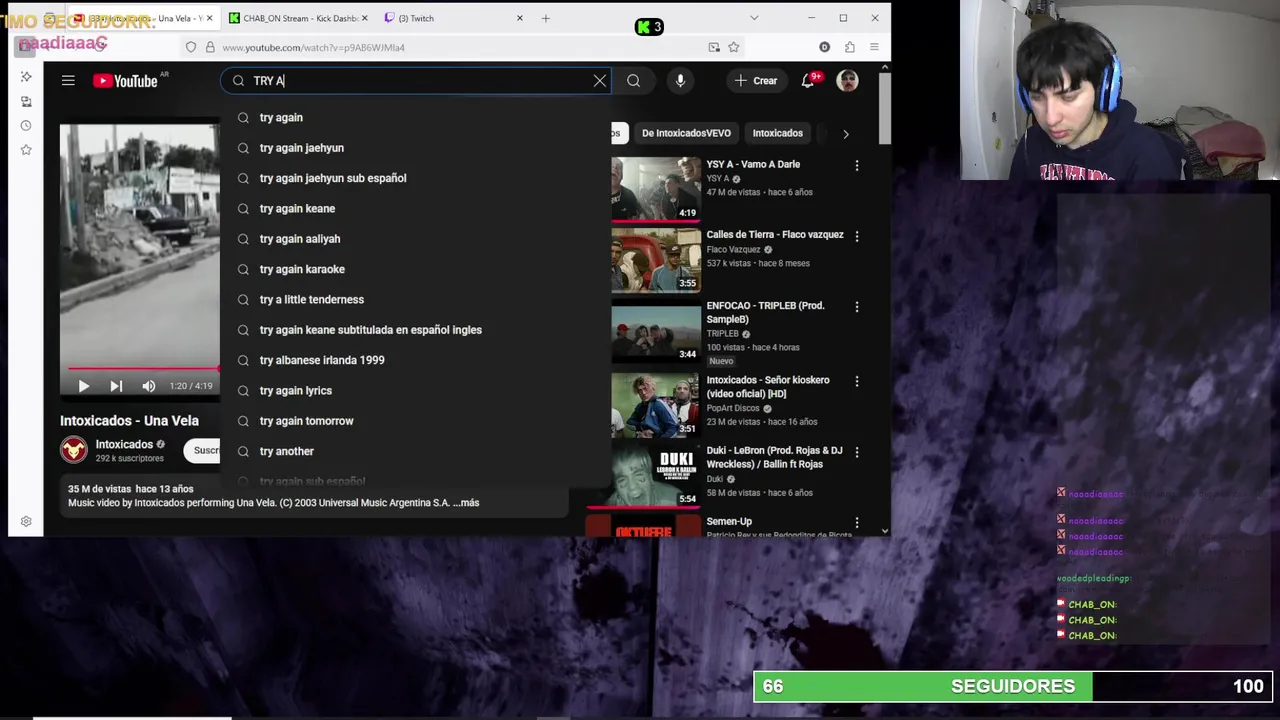Screen dimensions: 1280x720
Task: Open the YouTube hamburger guide menu
Action: pyautogui.click(x=68, y=81)
